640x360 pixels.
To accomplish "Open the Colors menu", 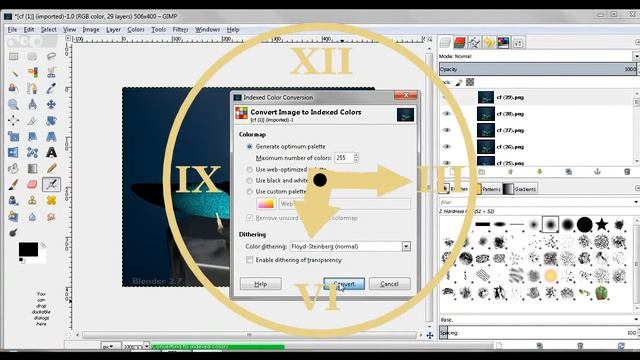I will (x=136, y=29).
